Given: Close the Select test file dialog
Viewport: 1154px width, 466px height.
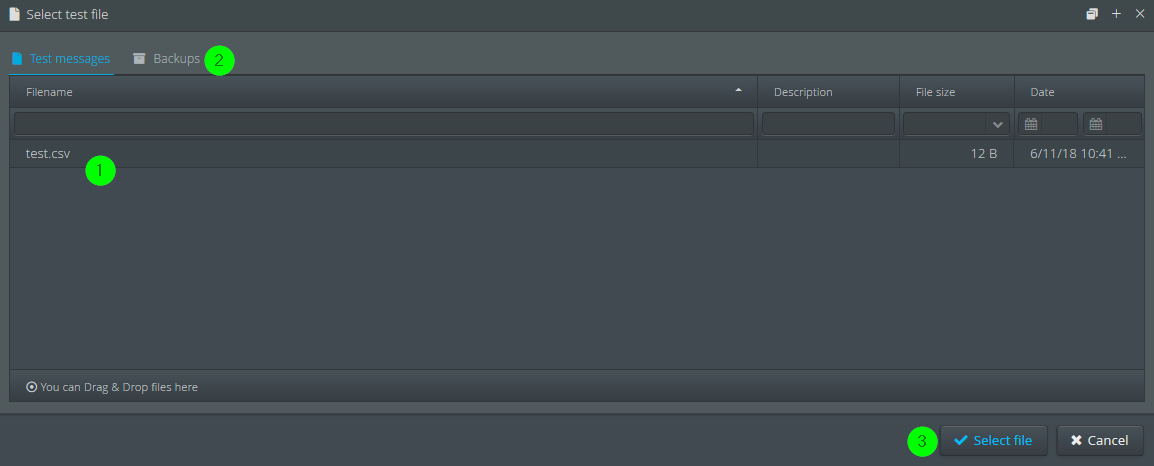Looking at the screenshot, I should [1140, 14].
